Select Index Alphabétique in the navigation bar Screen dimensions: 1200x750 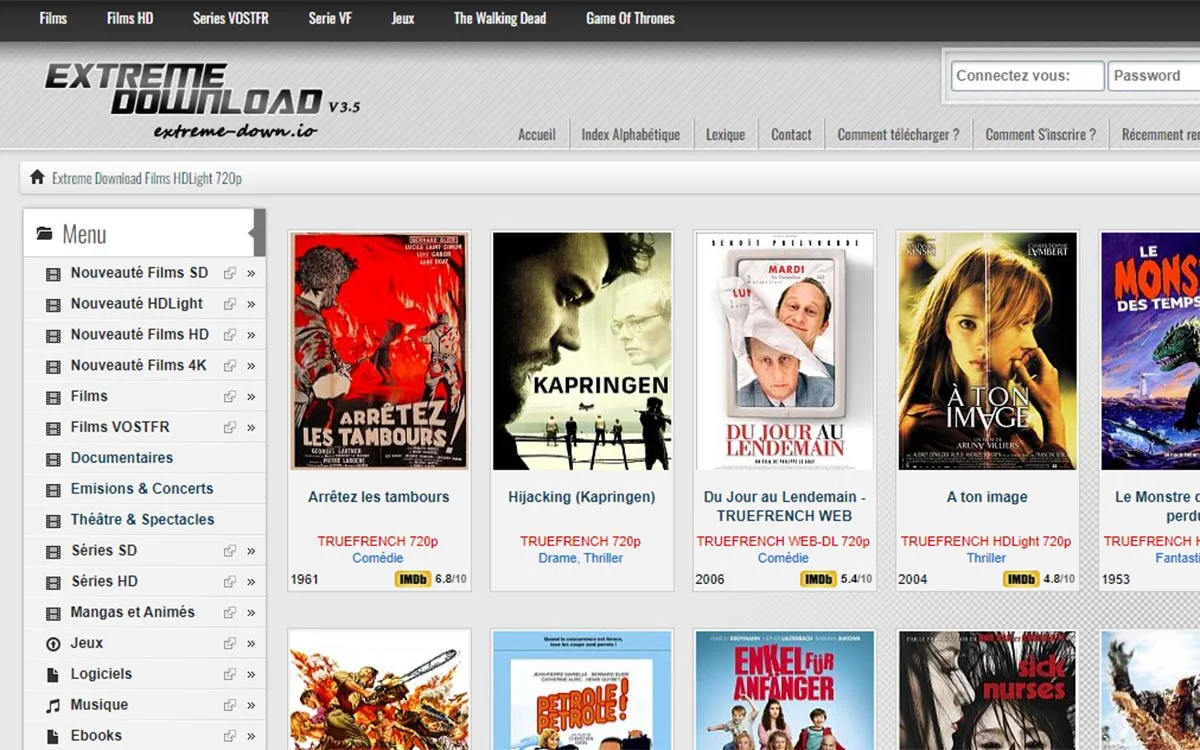click(x=630, y=134)
